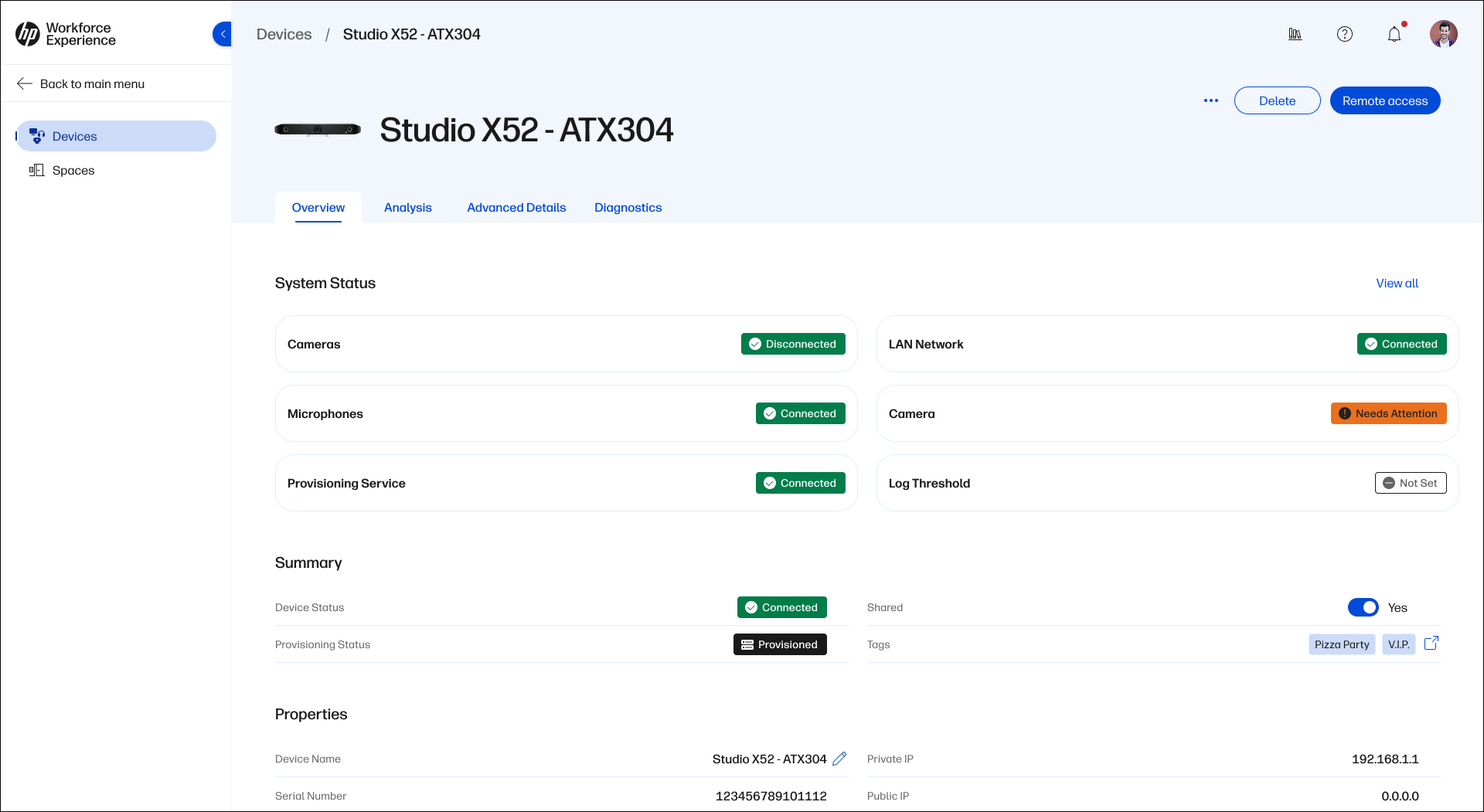
Task: Switch to the Diagnostics tab
Action: [x=628, y=207]
